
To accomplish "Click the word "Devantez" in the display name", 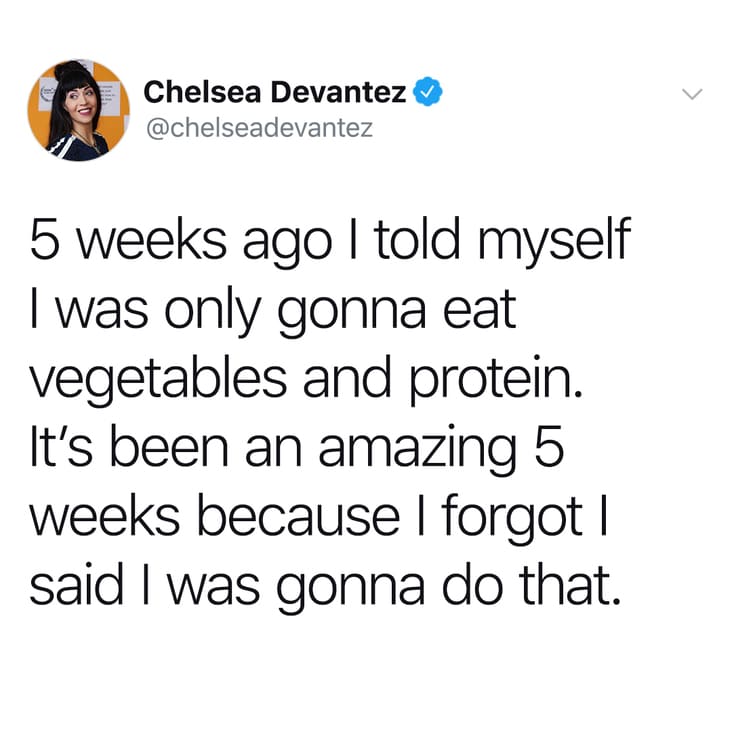I will pos(339,92).
